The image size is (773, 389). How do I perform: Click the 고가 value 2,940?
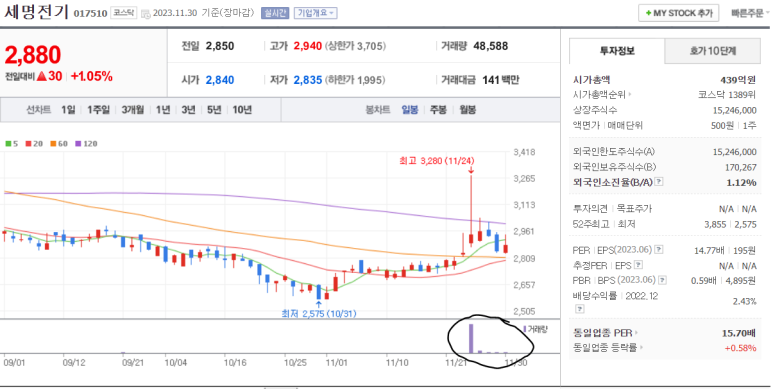point(308,46)
